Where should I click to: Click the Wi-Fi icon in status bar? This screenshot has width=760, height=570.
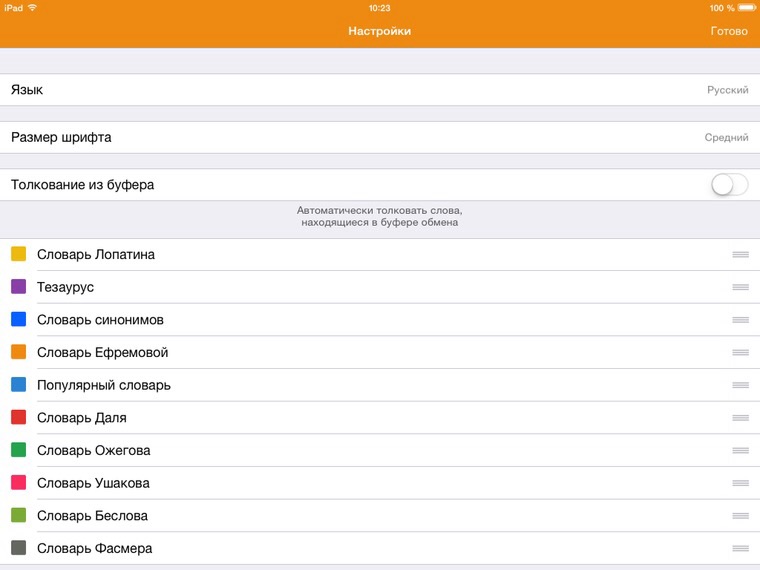[32, 8]
